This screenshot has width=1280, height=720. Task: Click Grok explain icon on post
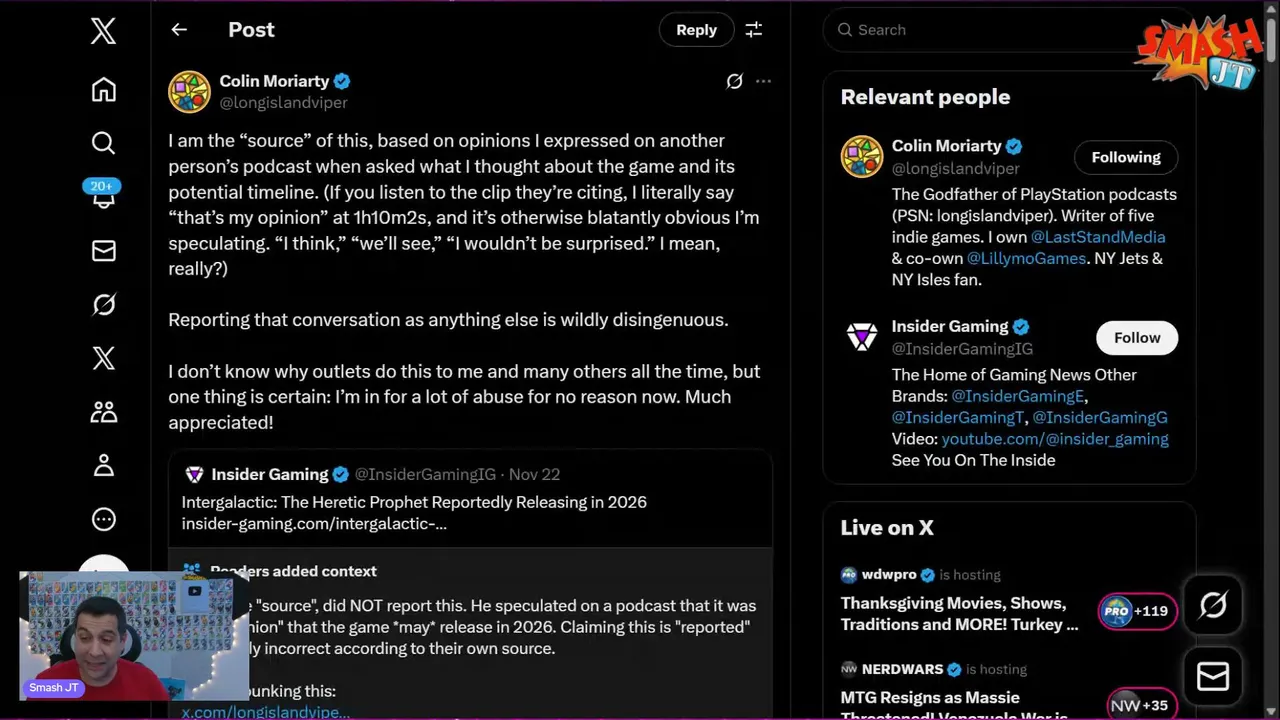pos(734,81)
